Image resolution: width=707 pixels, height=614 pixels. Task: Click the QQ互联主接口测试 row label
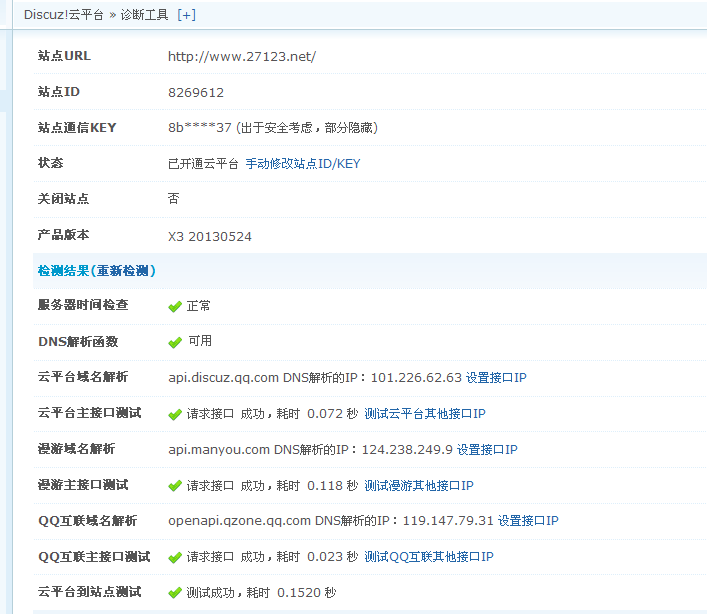[x=94, y=557]
